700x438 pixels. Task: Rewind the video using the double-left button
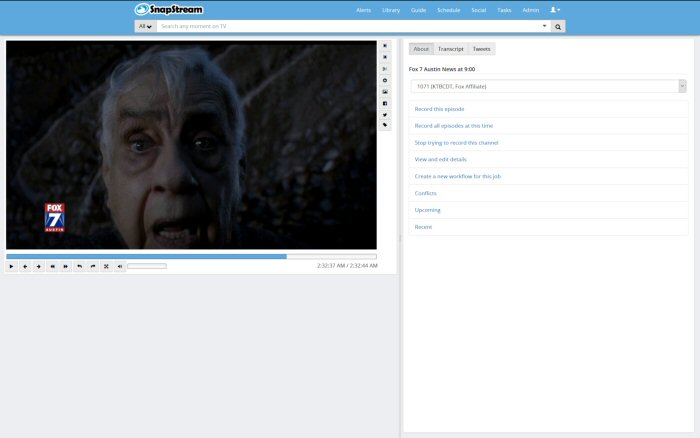tap(52, 267)
